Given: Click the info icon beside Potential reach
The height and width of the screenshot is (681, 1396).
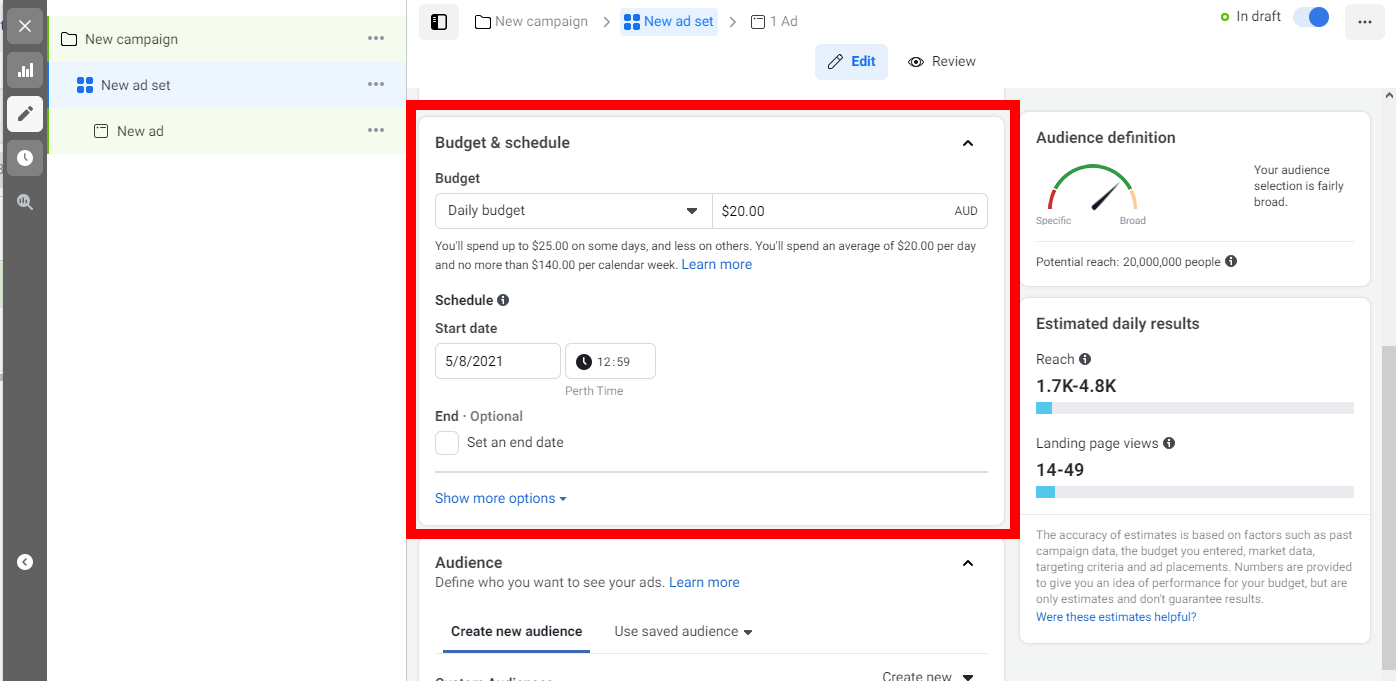Looking at the screenshot, I should 1230,261.
